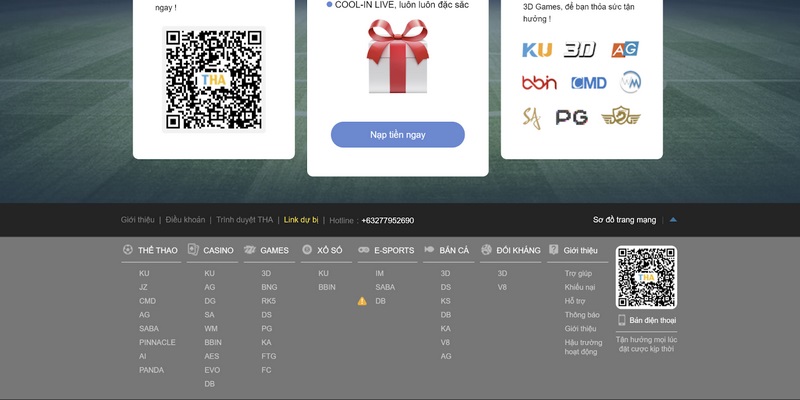Click the playing cards icon beside CASINO
The width and height of the screenshot is (800, 400).
pyautogui.click(x=193, y=249)
